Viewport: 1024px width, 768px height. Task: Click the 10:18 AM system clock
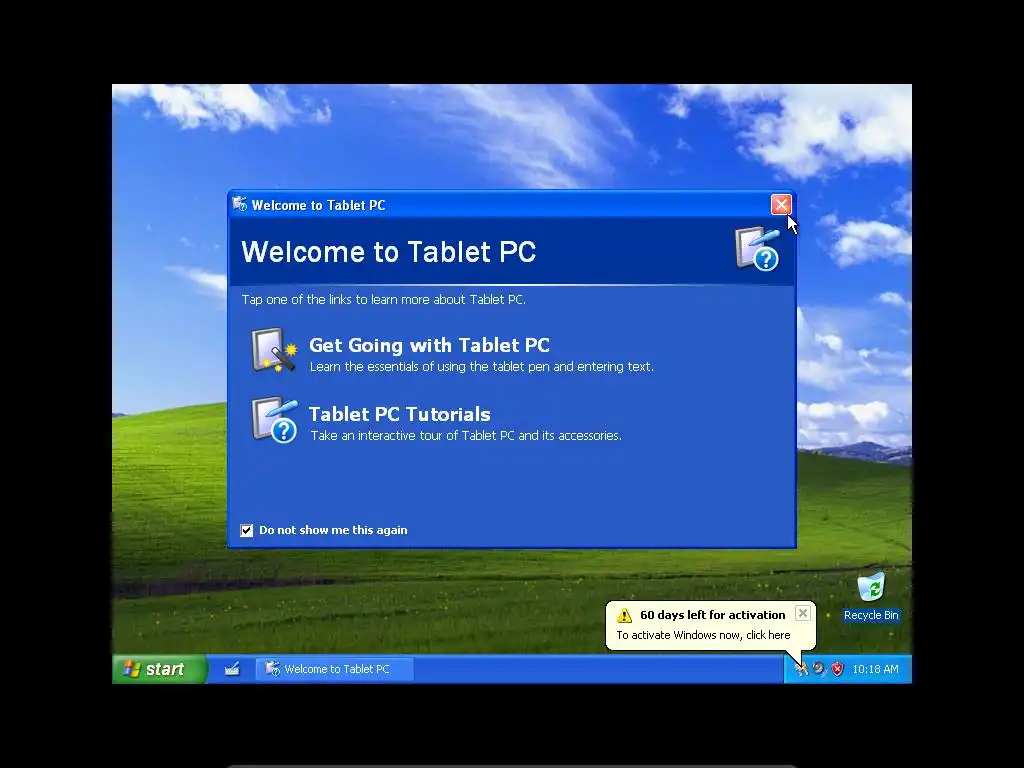coord(875,669)
